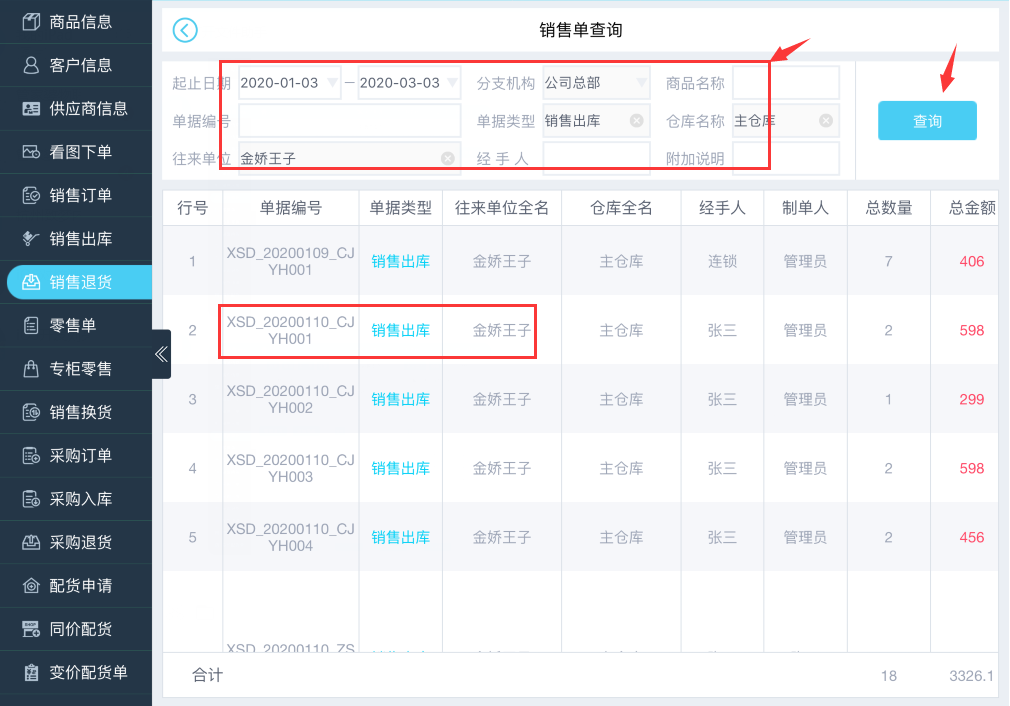1010x706 pixels.
Task: Click the 供应商信息 card icon
Action: pyautogui.click(x=31, y=109)
